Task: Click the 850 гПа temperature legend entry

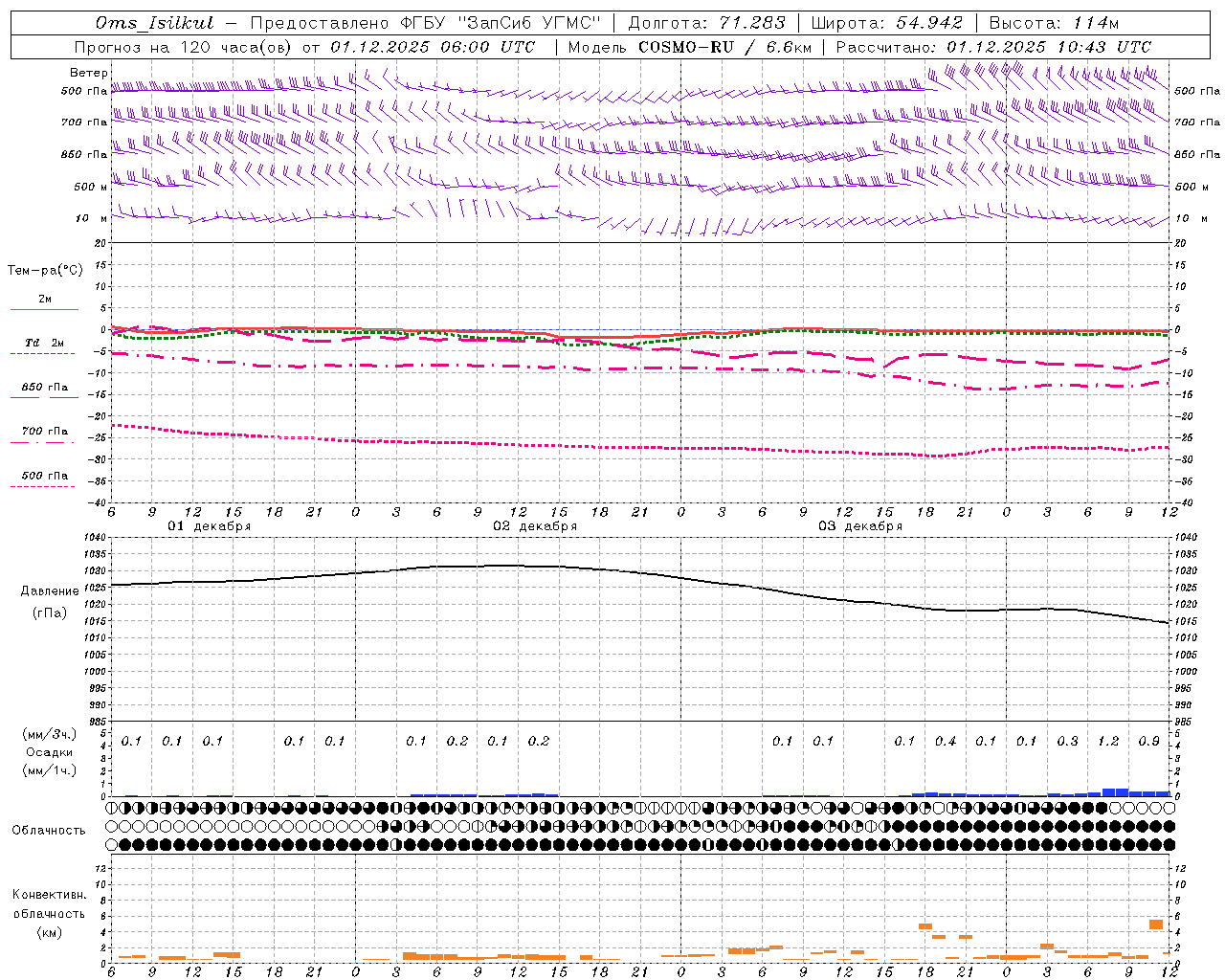Action: 44,388
